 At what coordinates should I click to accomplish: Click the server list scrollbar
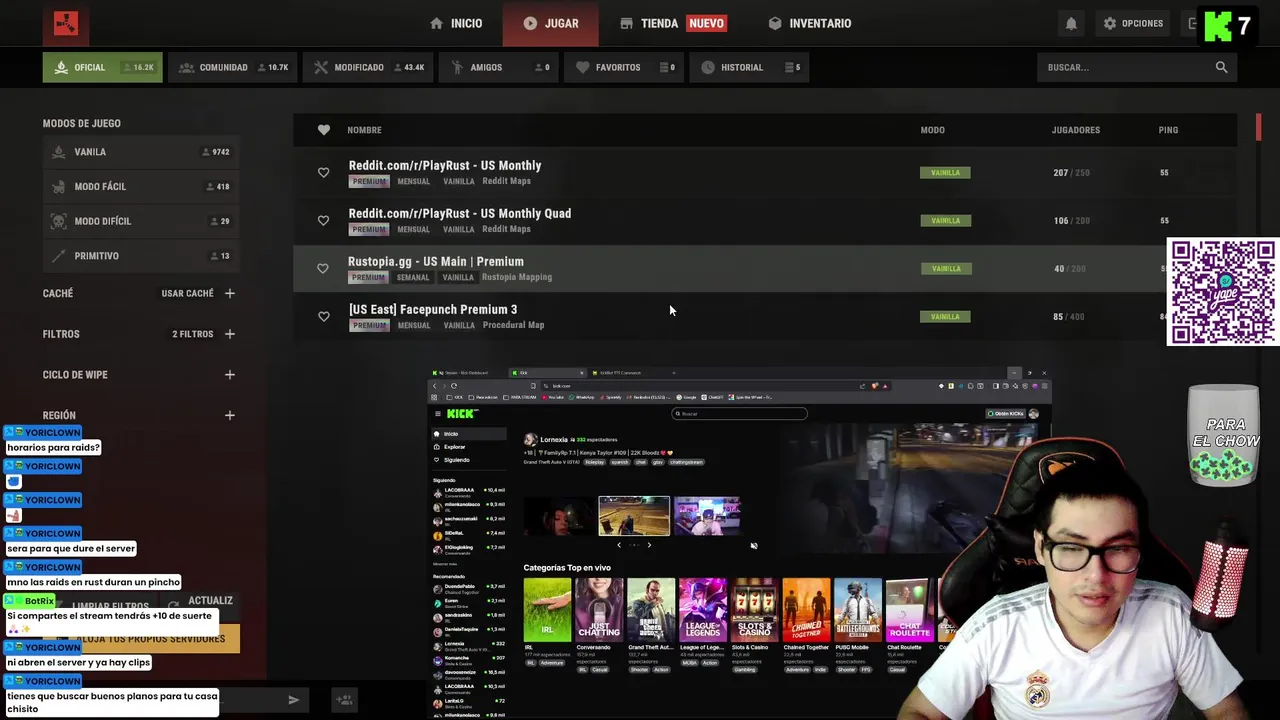pyautogui.click(x=1259, y=127)
